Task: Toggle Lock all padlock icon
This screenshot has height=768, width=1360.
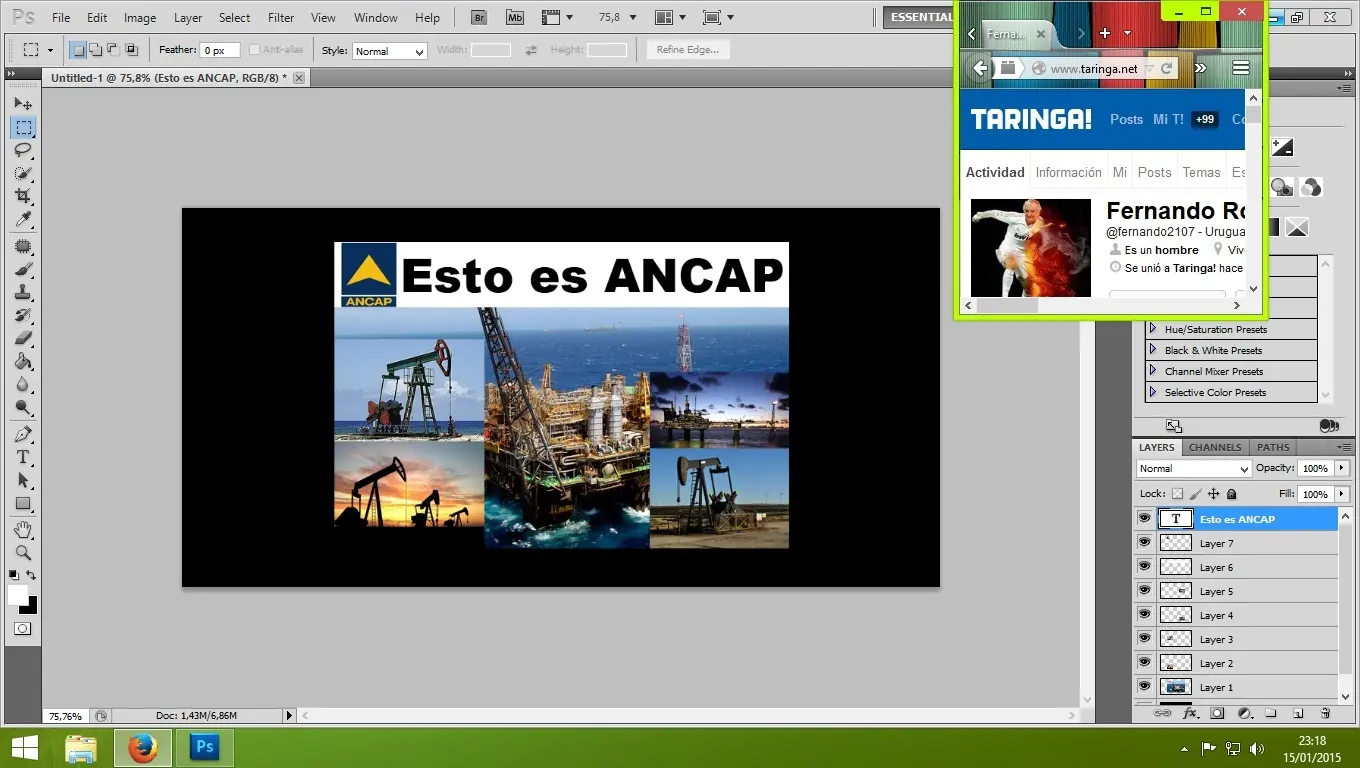Action: tap(1231, 494)
